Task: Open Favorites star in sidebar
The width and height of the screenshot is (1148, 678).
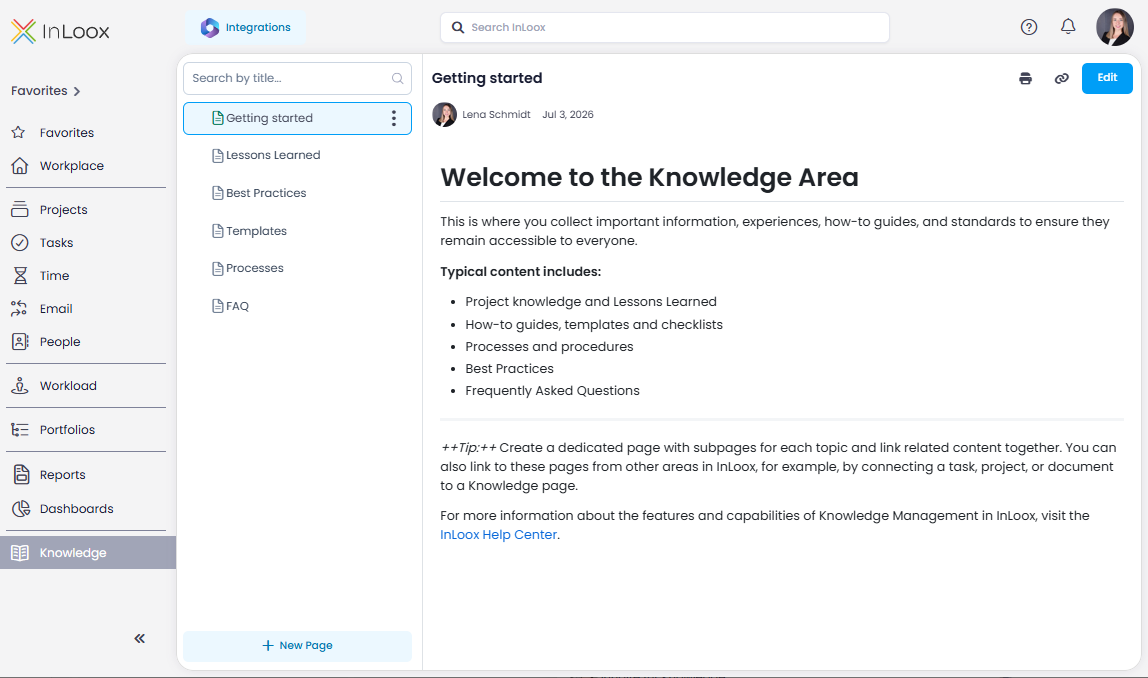Action: [x=19, y=133]
